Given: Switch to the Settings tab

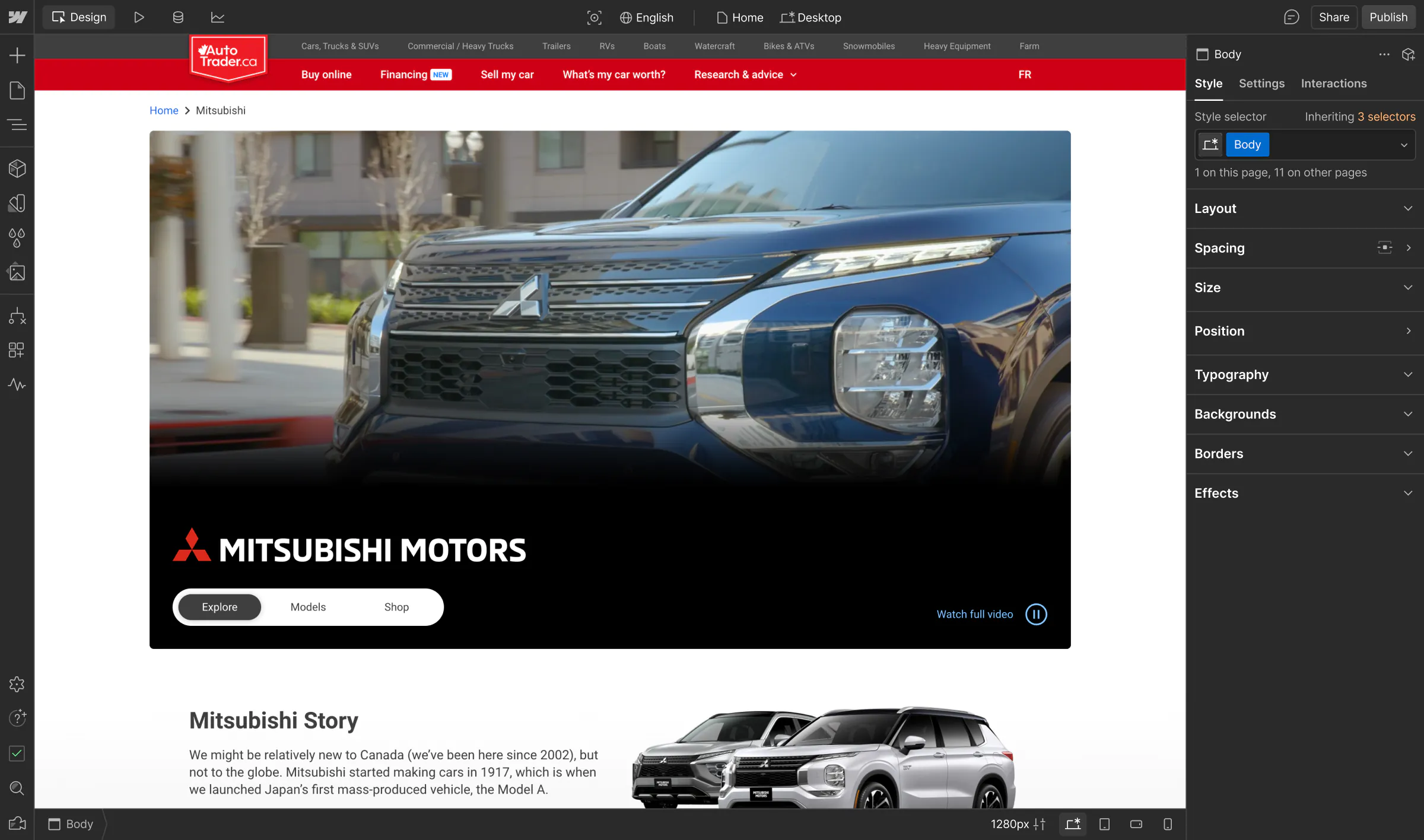Looking at the screenshot, I should (1261, 83).
